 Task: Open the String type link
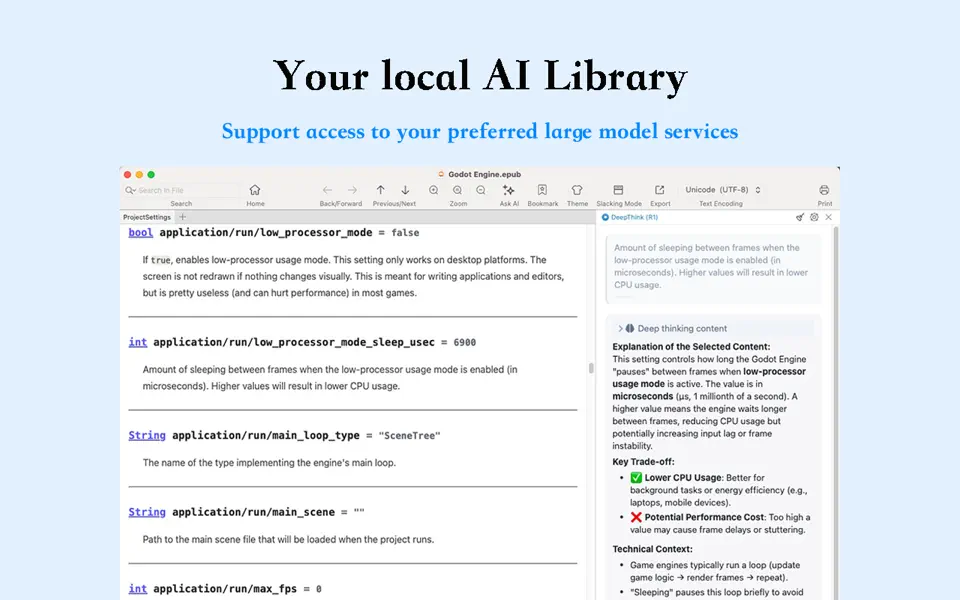coord(146,435)
